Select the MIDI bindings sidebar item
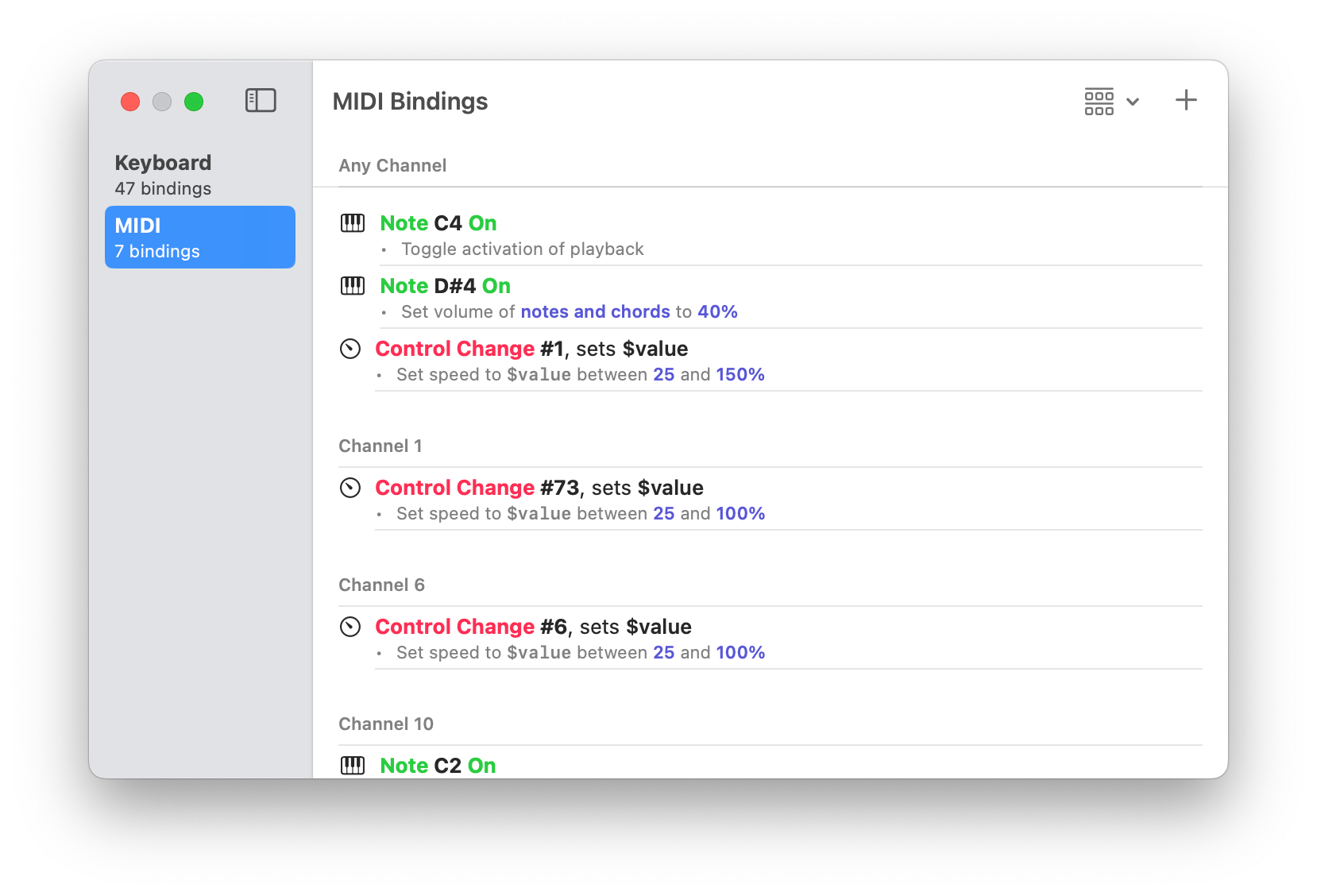The height and width of the screenshot is (896, 1317). click(199, 238)
